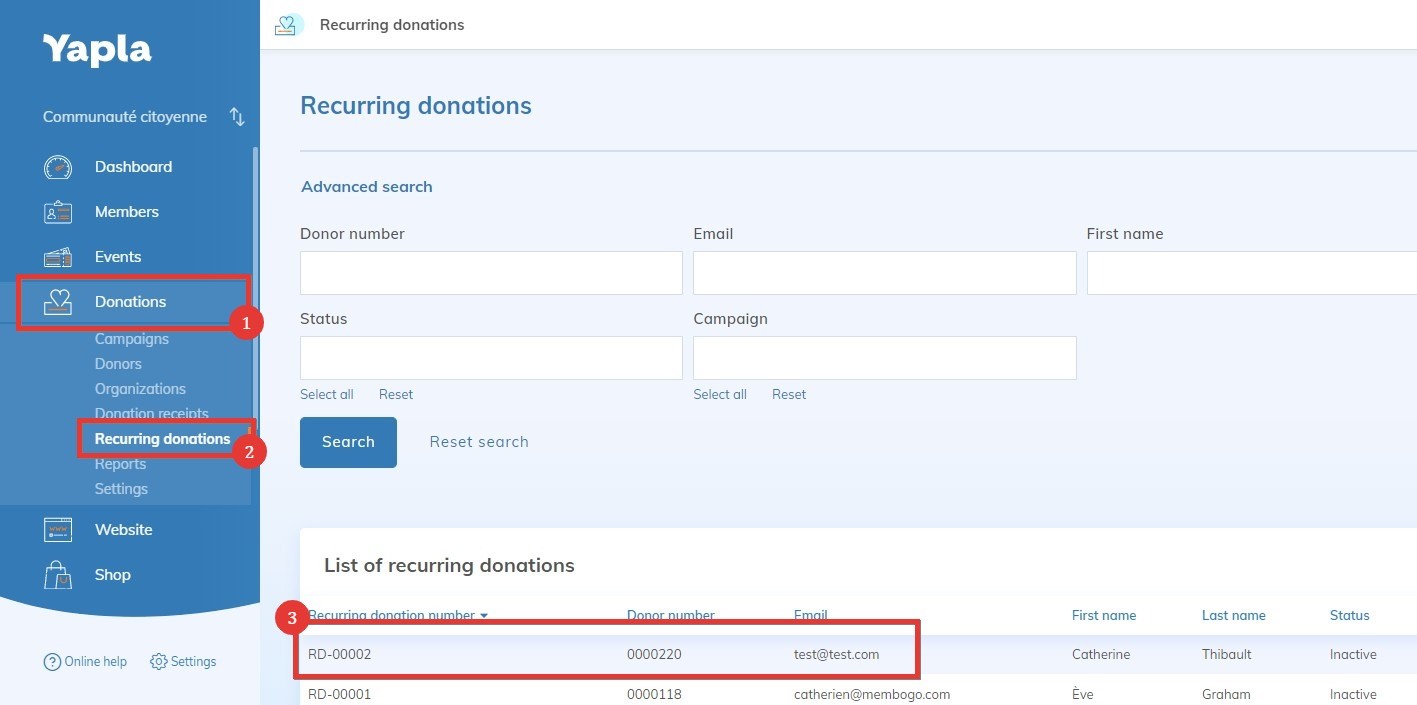Click the Website browser icon

coord(58,530)
